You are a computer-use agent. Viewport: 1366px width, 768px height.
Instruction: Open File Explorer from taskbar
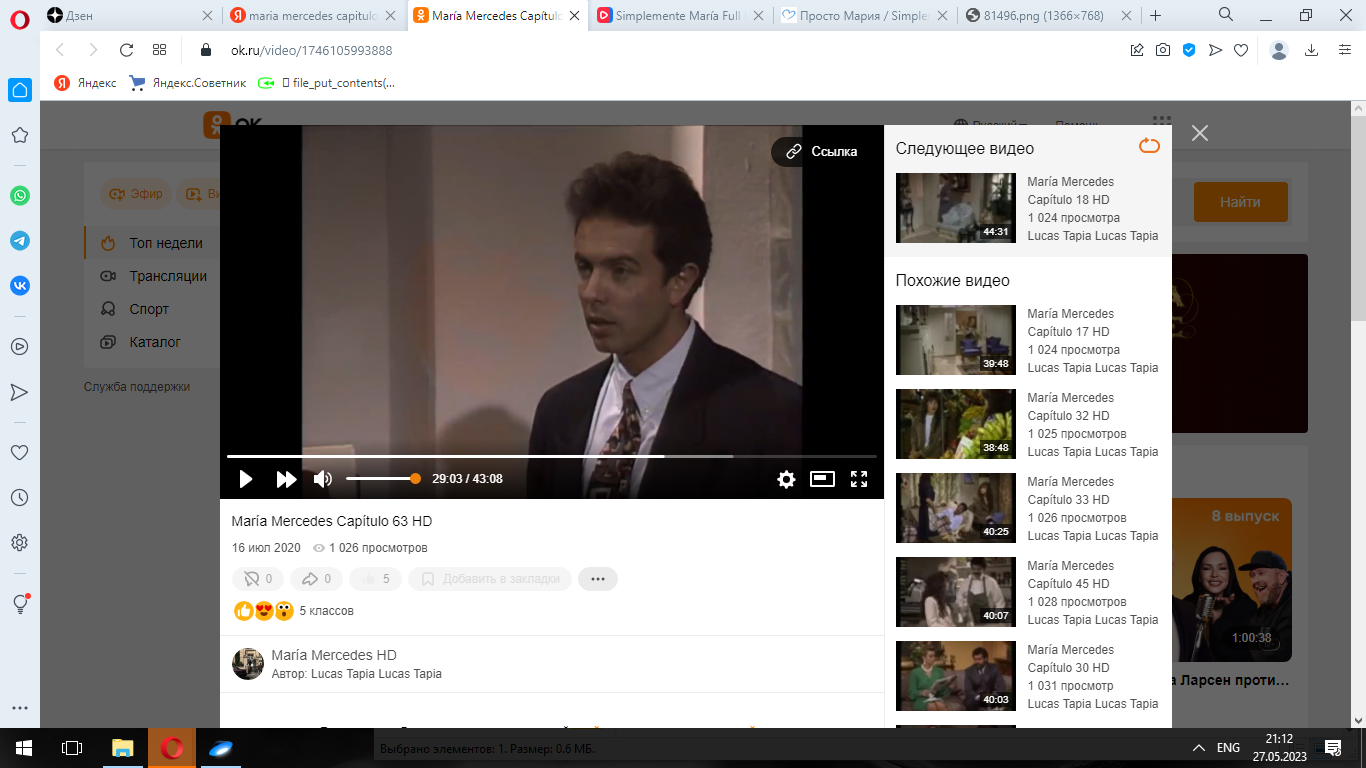click(x=122, y=747)
